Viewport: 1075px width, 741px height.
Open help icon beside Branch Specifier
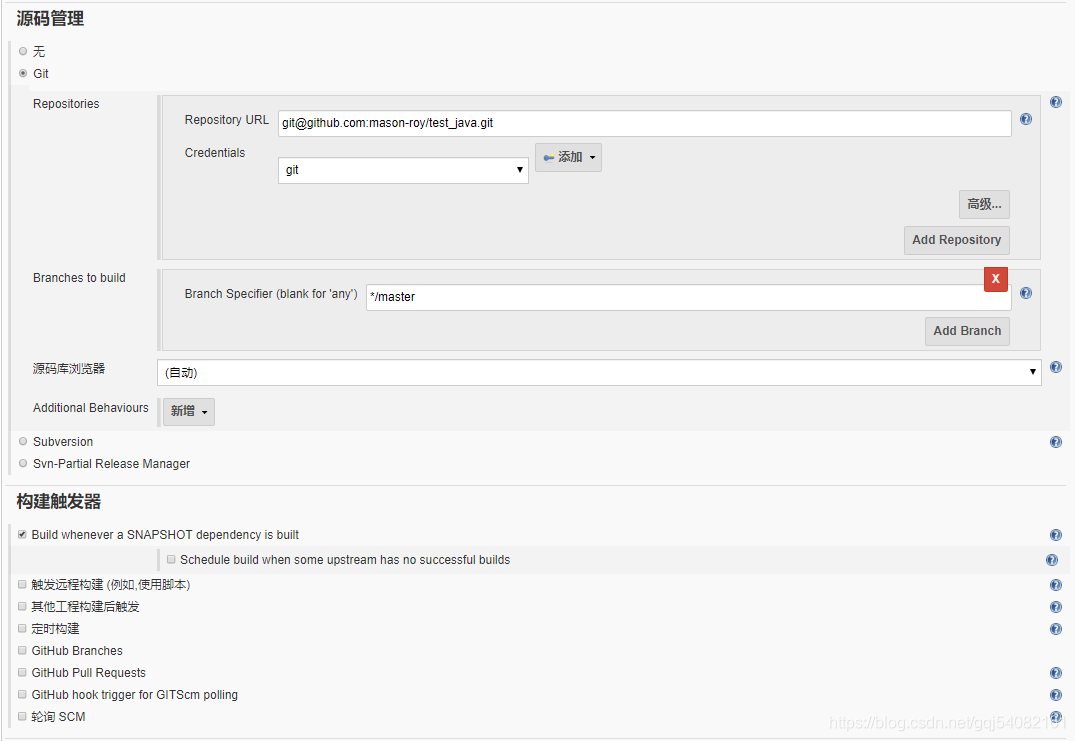tap(1026, 293)
